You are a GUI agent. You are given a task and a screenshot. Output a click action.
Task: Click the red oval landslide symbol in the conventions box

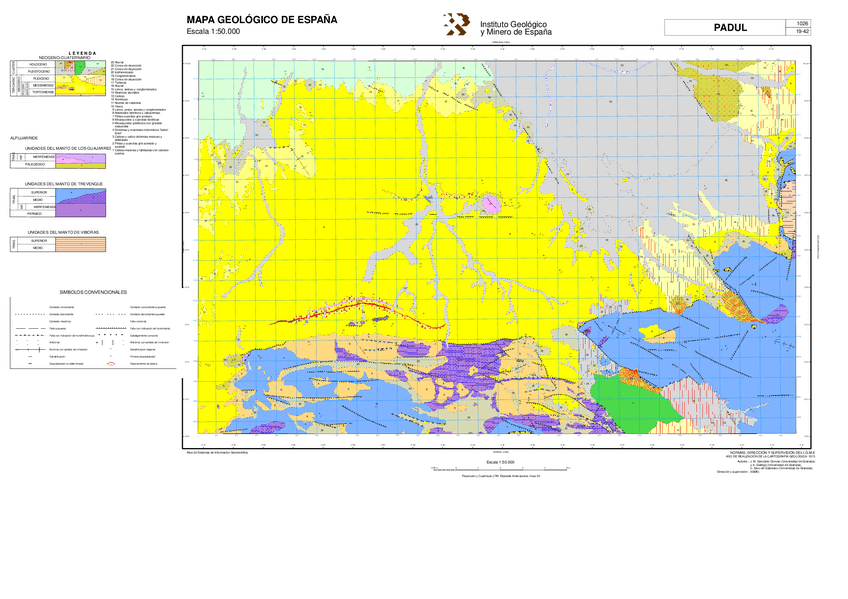coord(111,364)
